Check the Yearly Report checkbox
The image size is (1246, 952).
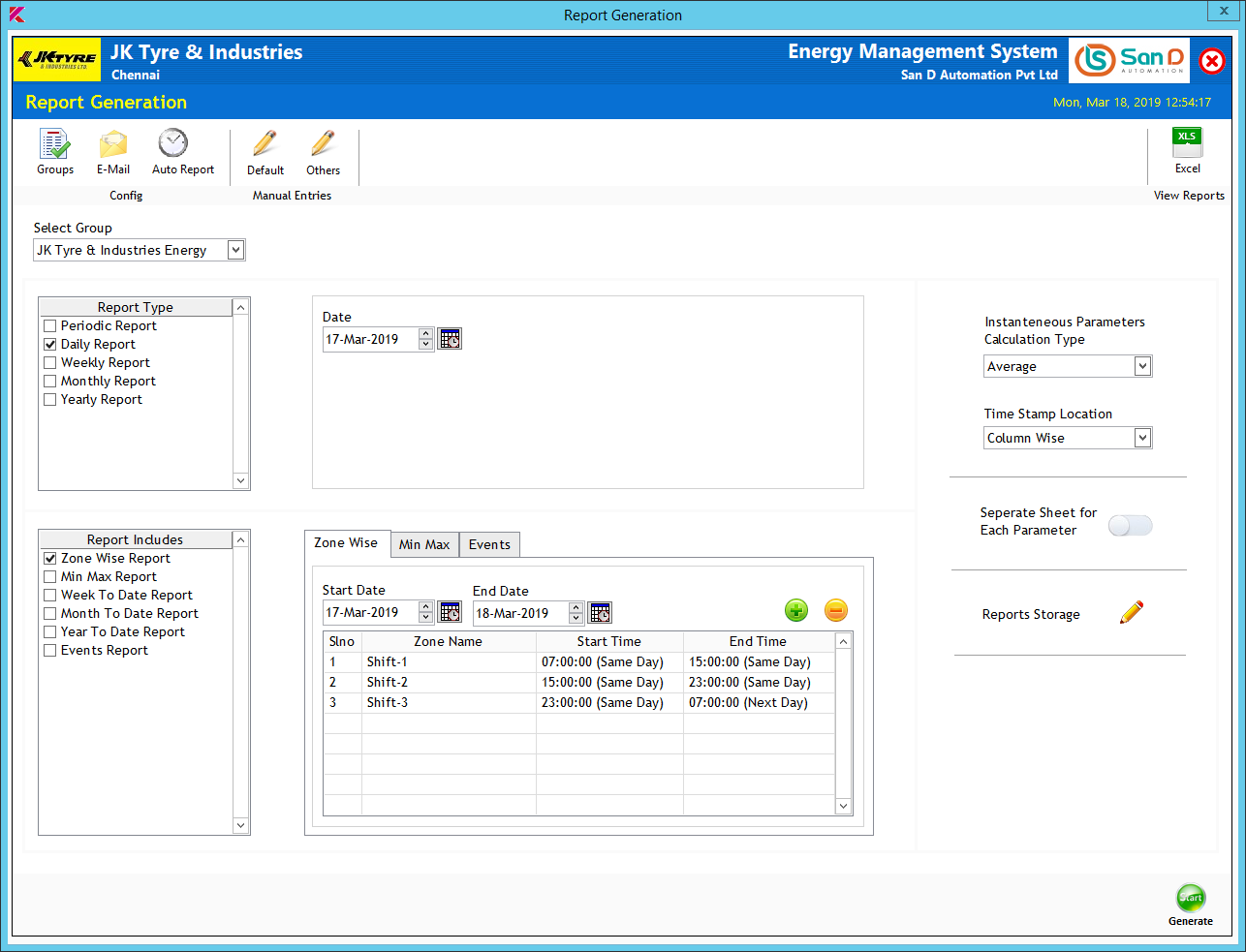pos(50,400)
